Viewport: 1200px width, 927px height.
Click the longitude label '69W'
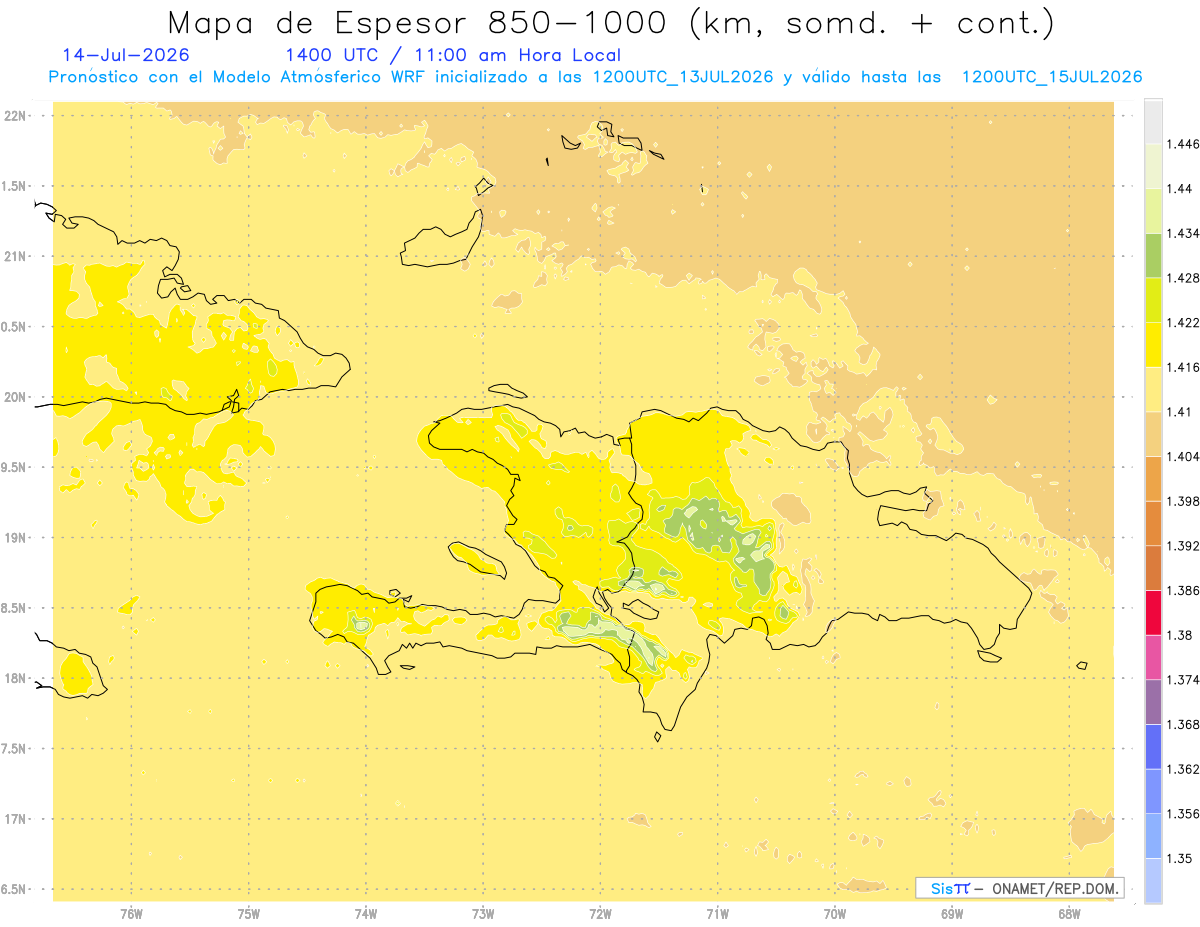tap(952, 914)
